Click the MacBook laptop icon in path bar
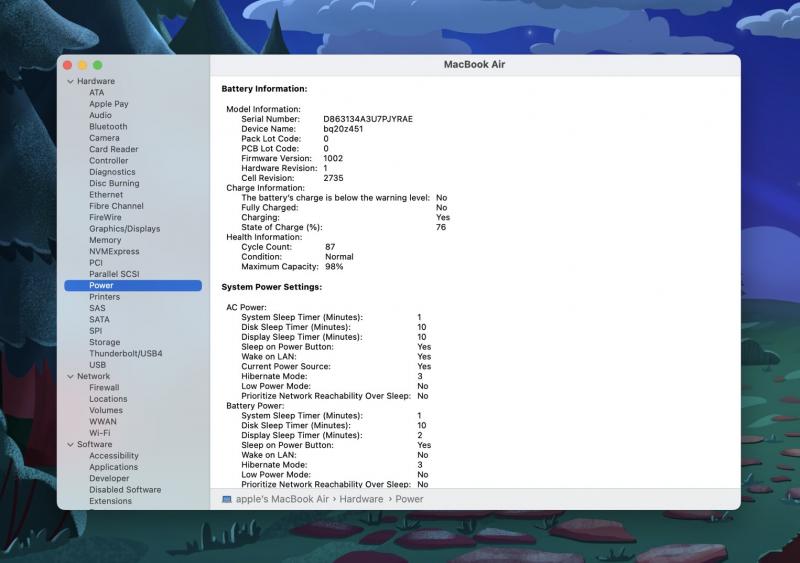 227,499
